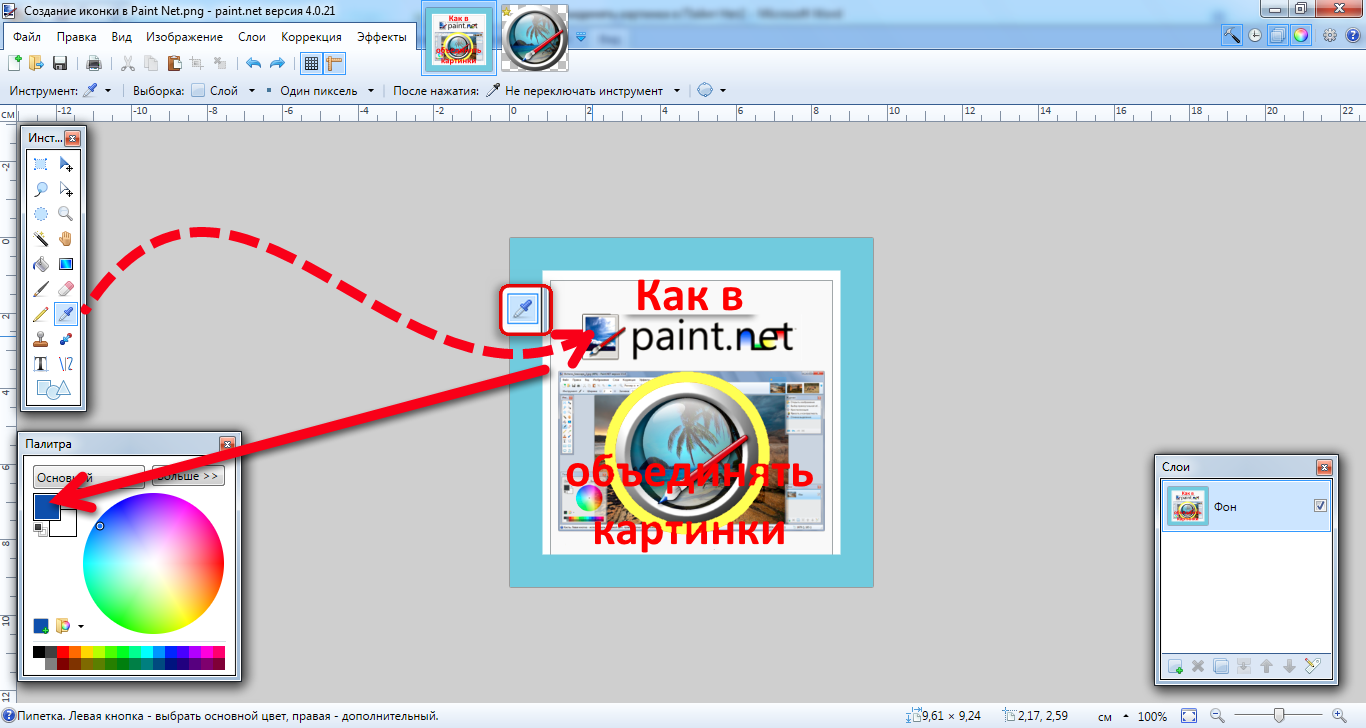This screenshot has width=1366, height=728.
Task: Click the Cut scissors icon
Action: pyautogui.click(x=128, y=63)
